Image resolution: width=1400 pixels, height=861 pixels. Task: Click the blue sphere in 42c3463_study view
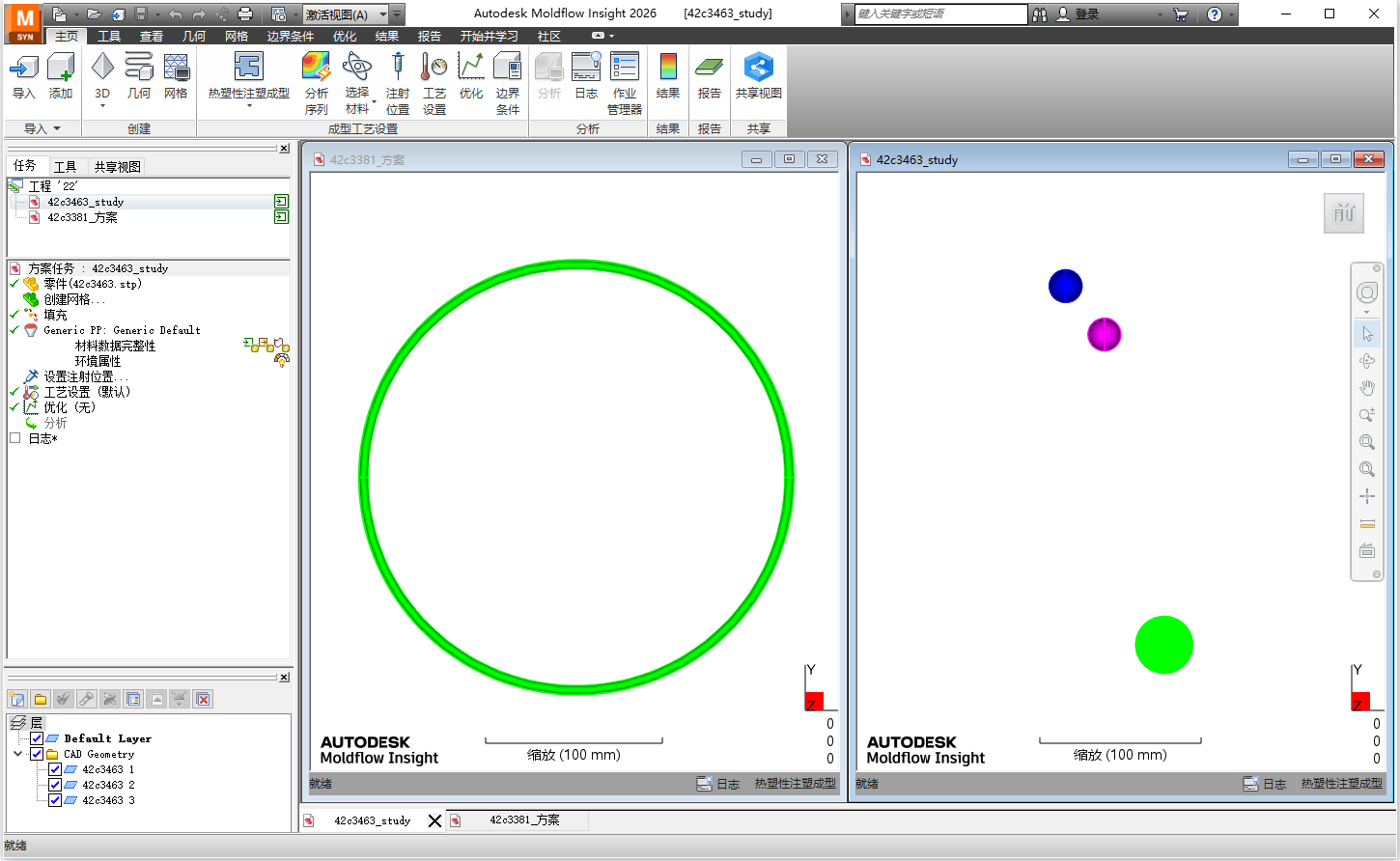[x=1065, y=286]
